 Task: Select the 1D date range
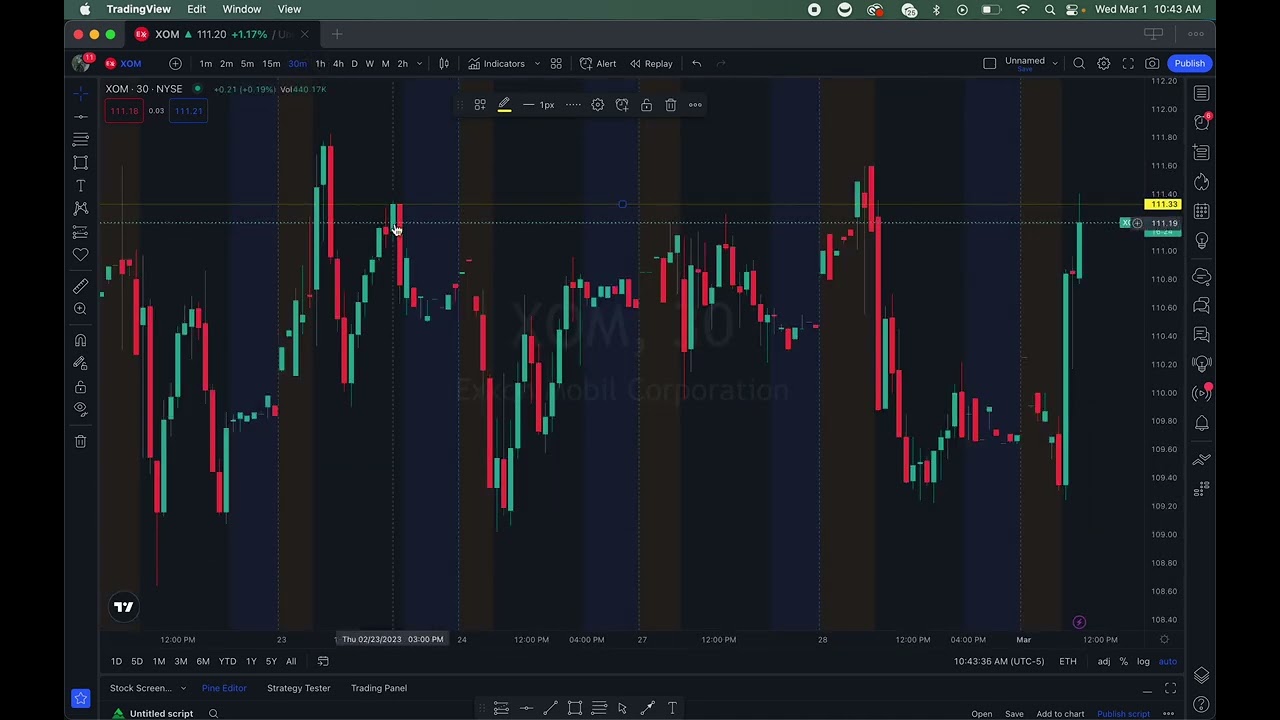click(116, 661)
